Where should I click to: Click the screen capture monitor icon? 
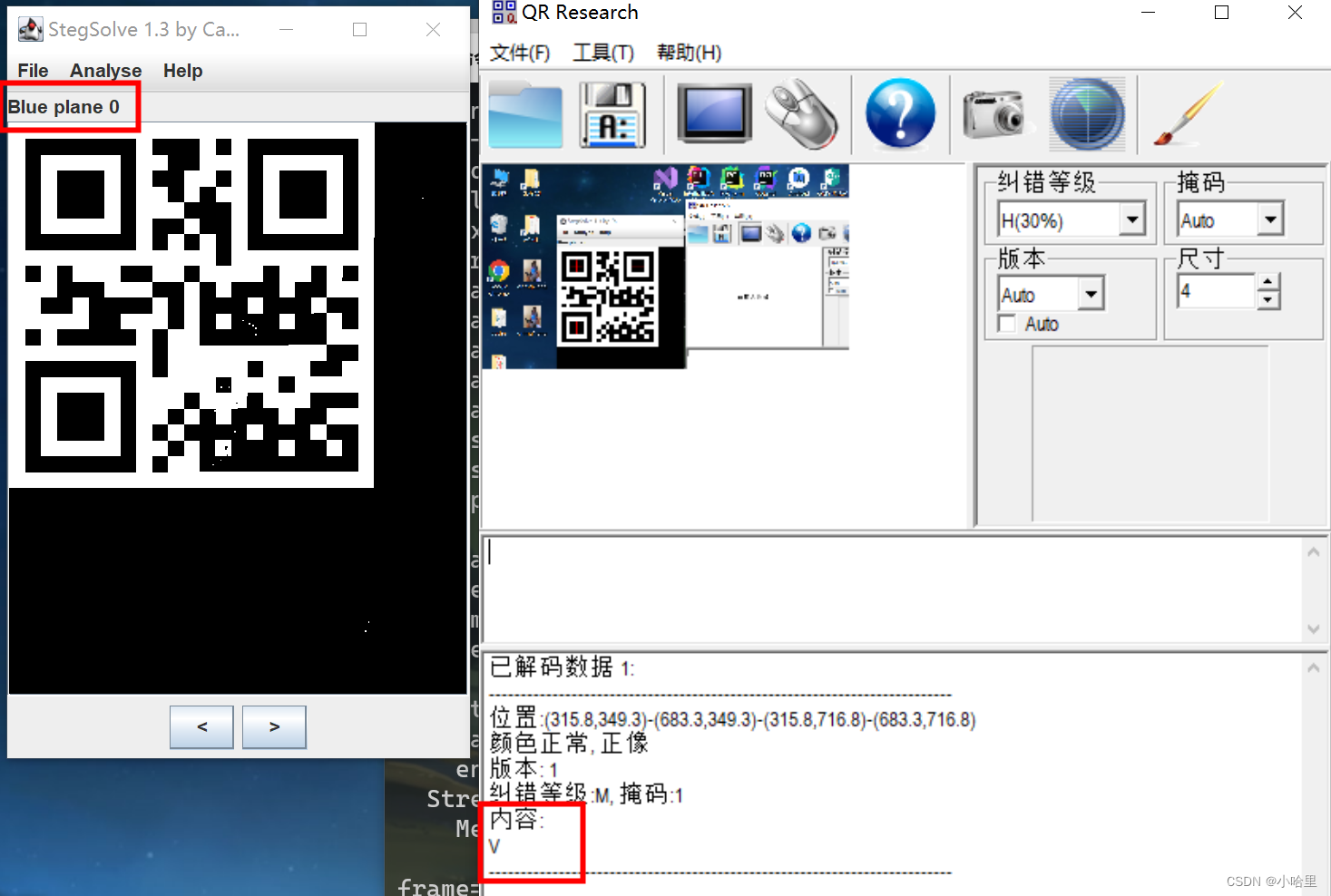coord(714,114)
